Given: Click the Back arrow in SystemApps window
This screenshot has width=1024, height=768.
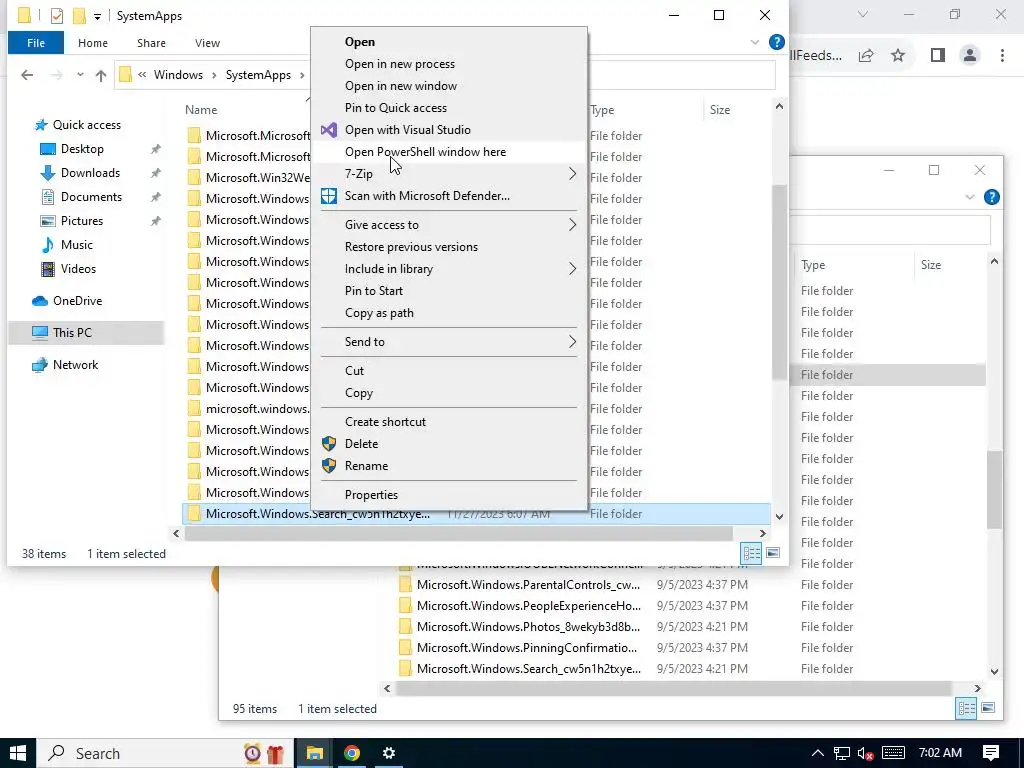Looking at the screenshot, I should (27, 75).
